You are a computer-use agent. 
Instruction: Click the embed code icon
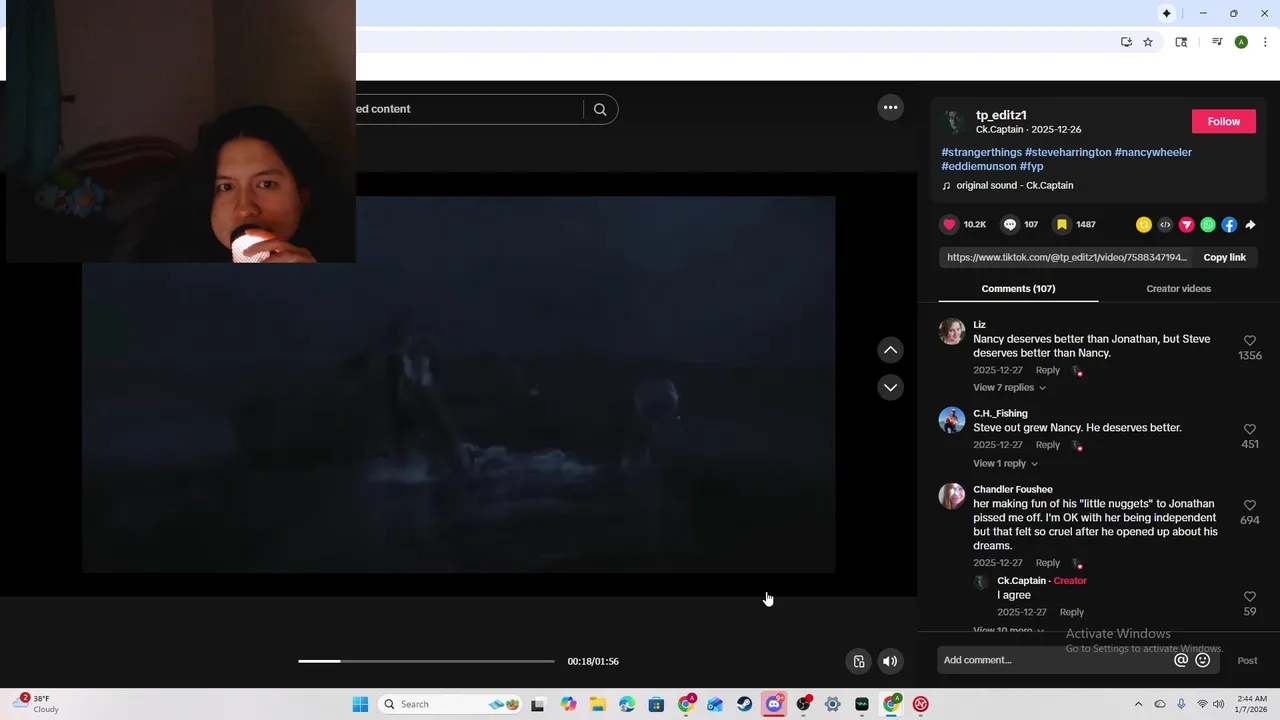tap(1165, 225)
